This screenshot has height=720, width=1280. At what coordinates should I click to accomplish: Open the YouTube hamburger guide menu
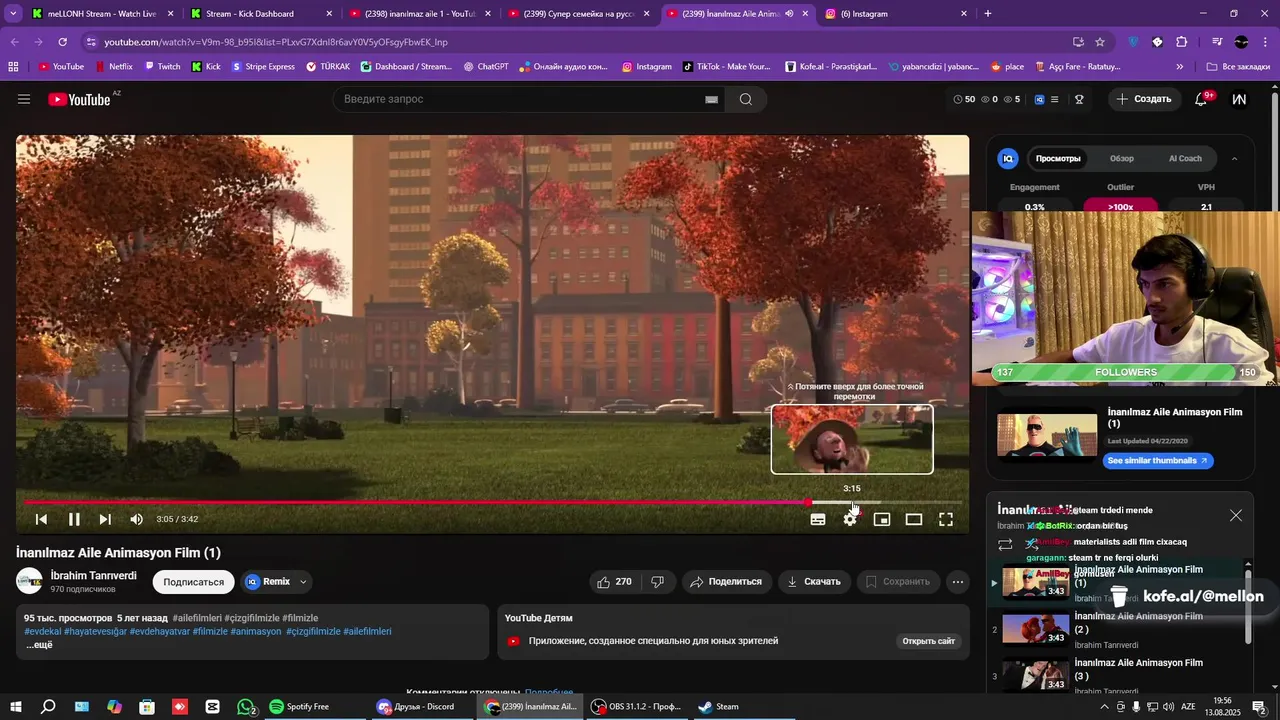click(x=24, y=99)
